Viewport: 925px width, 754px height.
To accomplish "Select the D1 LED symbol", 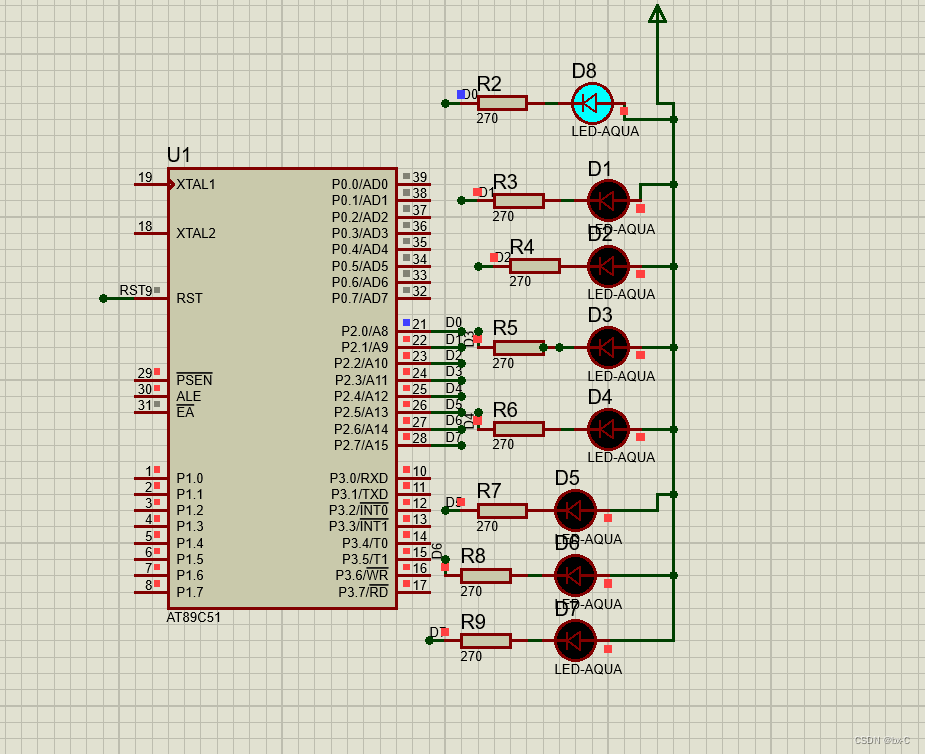I will (x=608, y=201).
